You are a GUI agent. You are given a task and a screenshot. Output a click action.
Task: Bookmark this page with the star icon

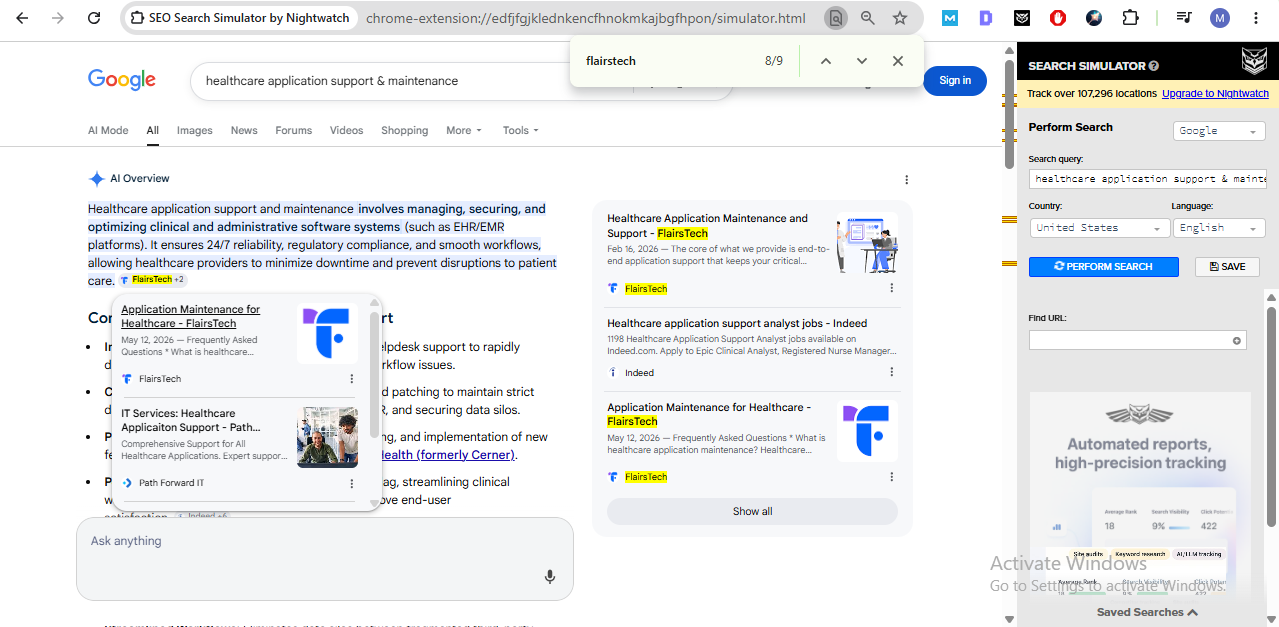coord(900,18)
